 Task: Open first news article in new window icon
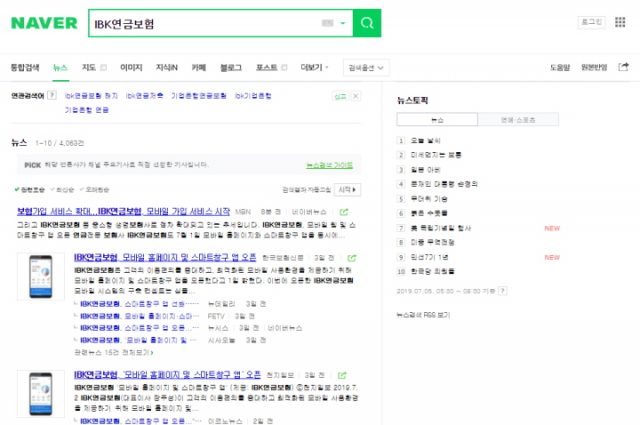pos(344,213)
